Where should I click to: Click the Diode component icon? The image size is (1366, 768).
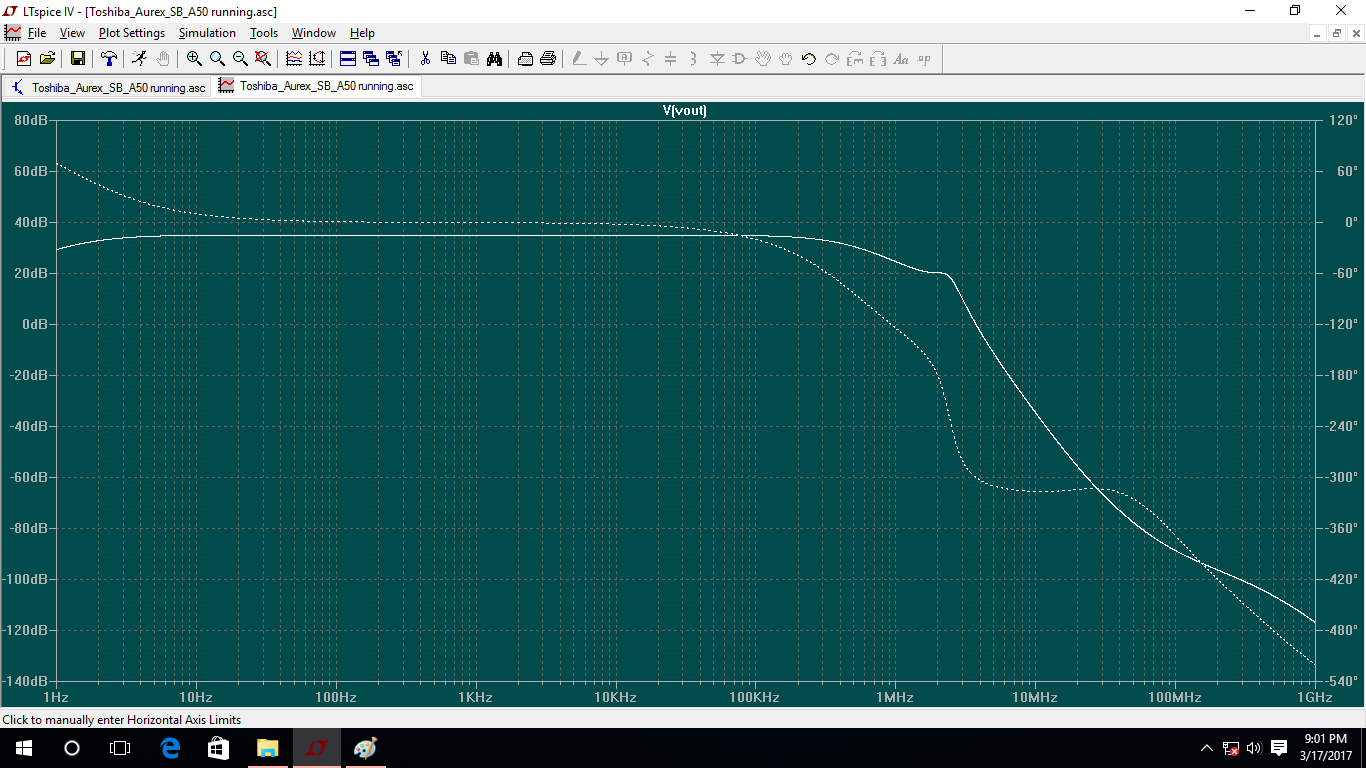tap(717, 59)
